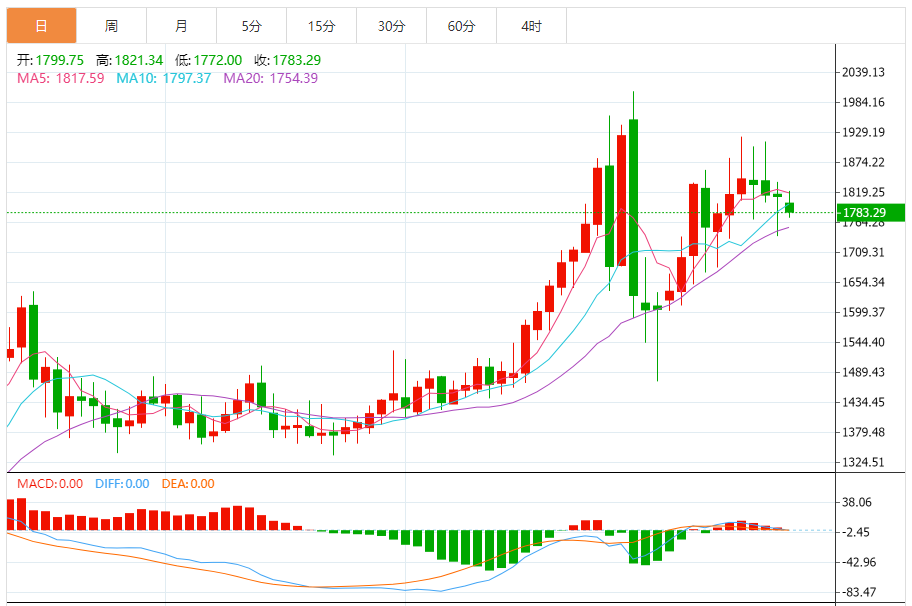Switch to the 周 weekly tab

click(x=111, y=26)
